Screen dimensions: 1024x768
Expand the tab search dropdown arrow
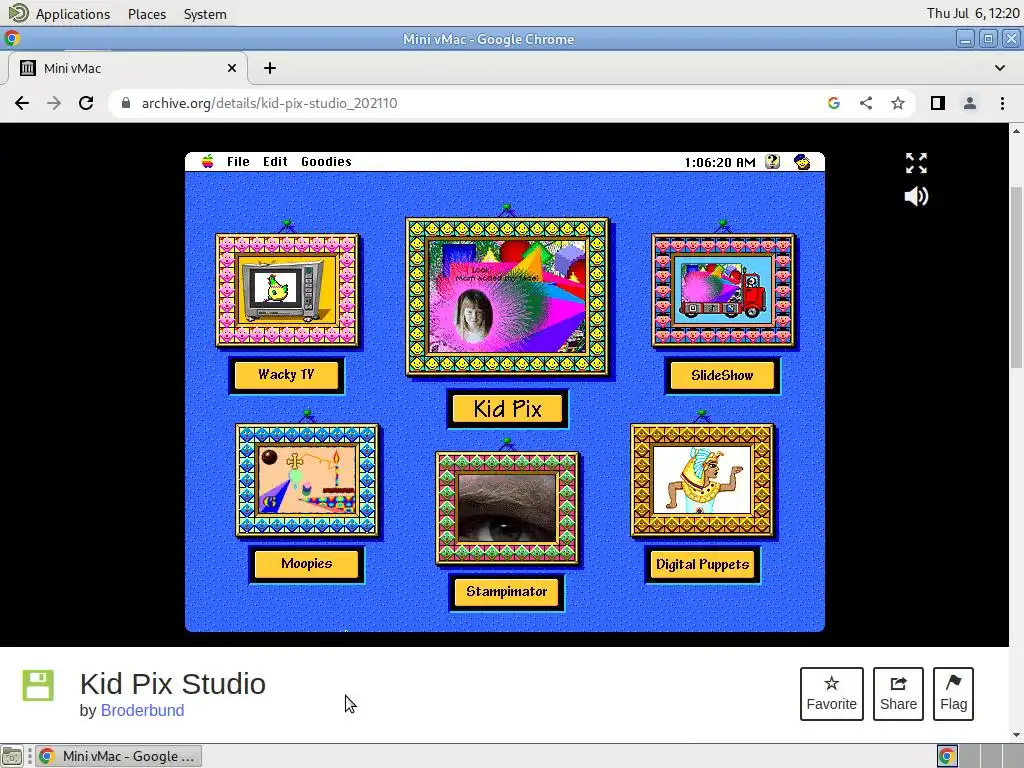(x=1000, y=68)
